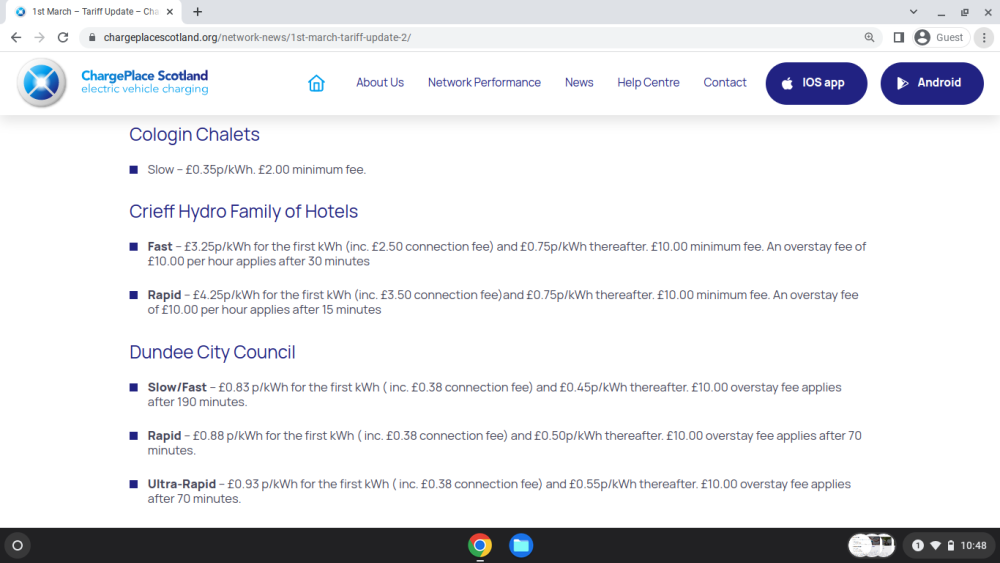Image resolution: width=1000 pixels, height=563 pixels.
Task: Reload the tariff update page
Action: pyautogui.click(x=62, y=38)
